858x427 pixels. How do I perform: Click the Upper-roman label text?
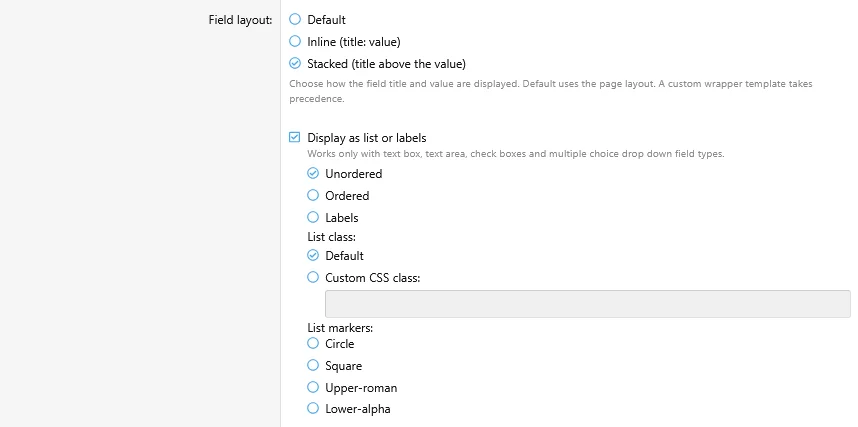(361, 388)
